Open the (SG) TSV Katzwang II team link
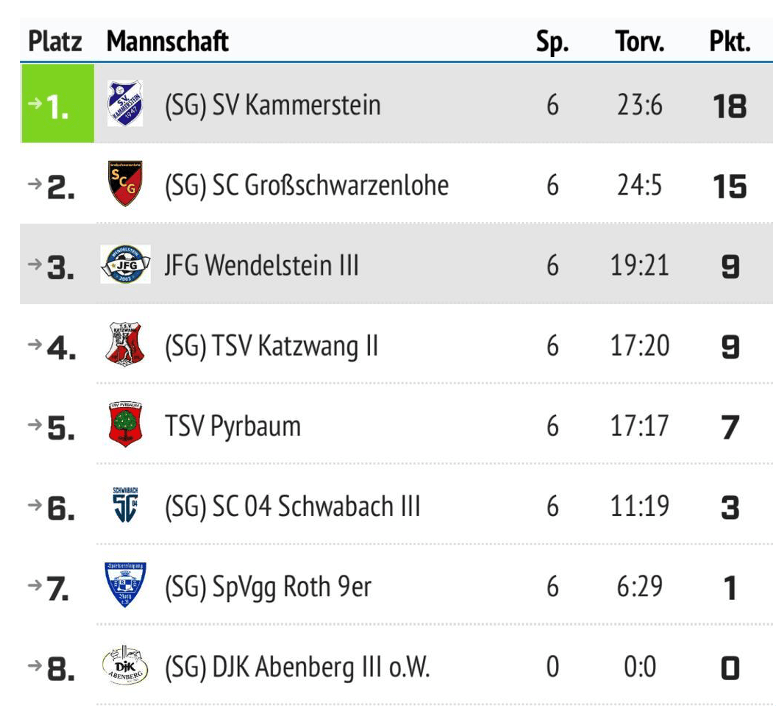Screen dimensions: 776x706 pyautogui.click(x=272, y=346)
